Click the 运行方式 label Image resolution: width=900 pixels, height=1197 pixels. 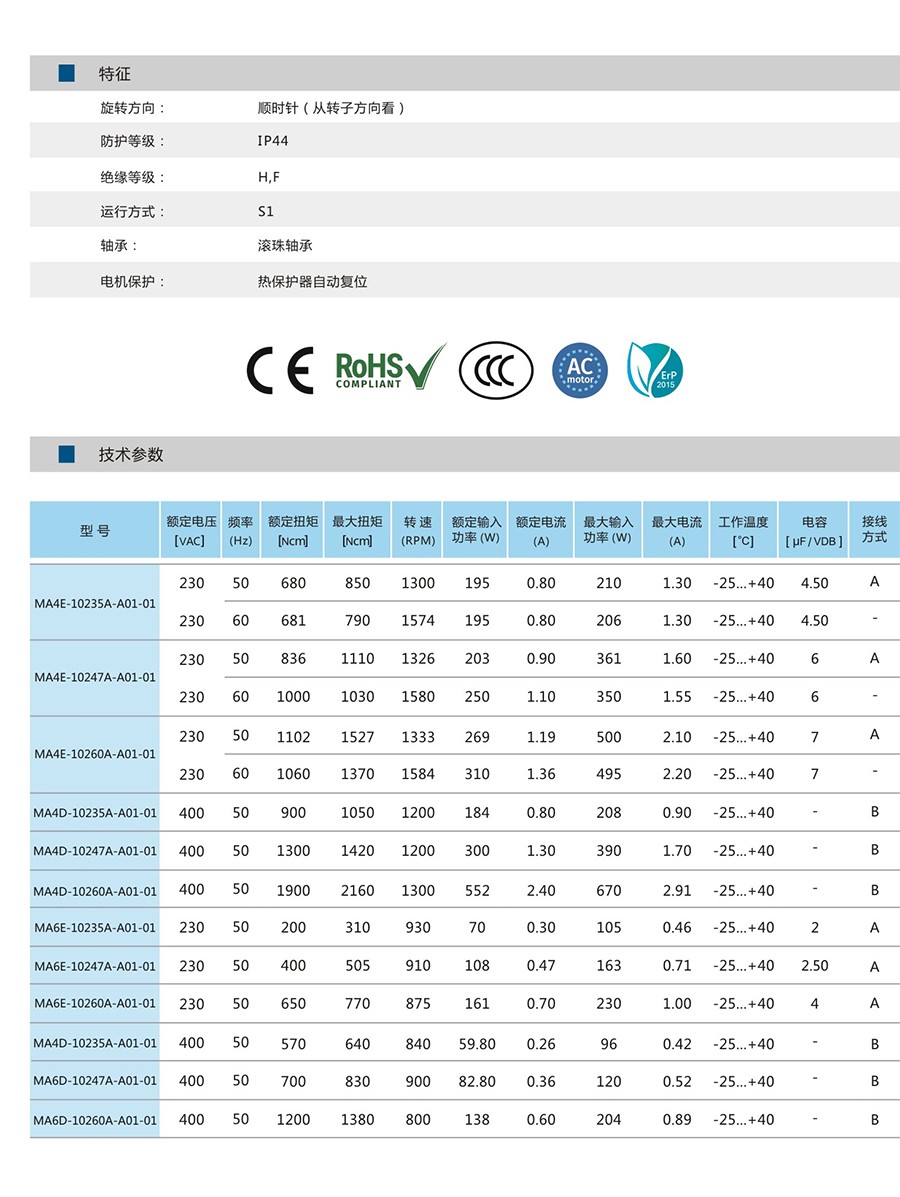(x=133, y=211)
